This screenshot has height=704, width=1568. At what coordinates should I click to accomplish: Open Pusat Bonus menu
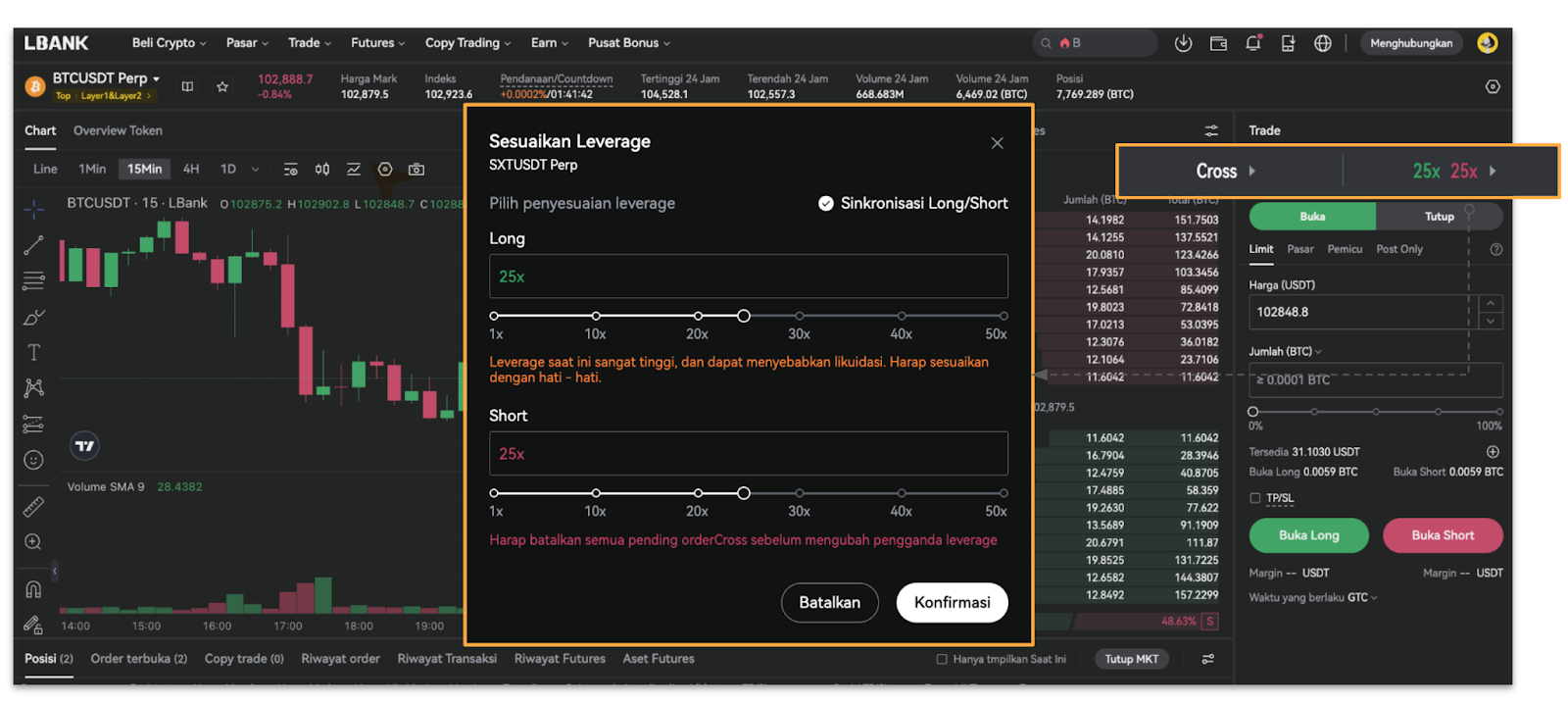click(x=629, y=43)
